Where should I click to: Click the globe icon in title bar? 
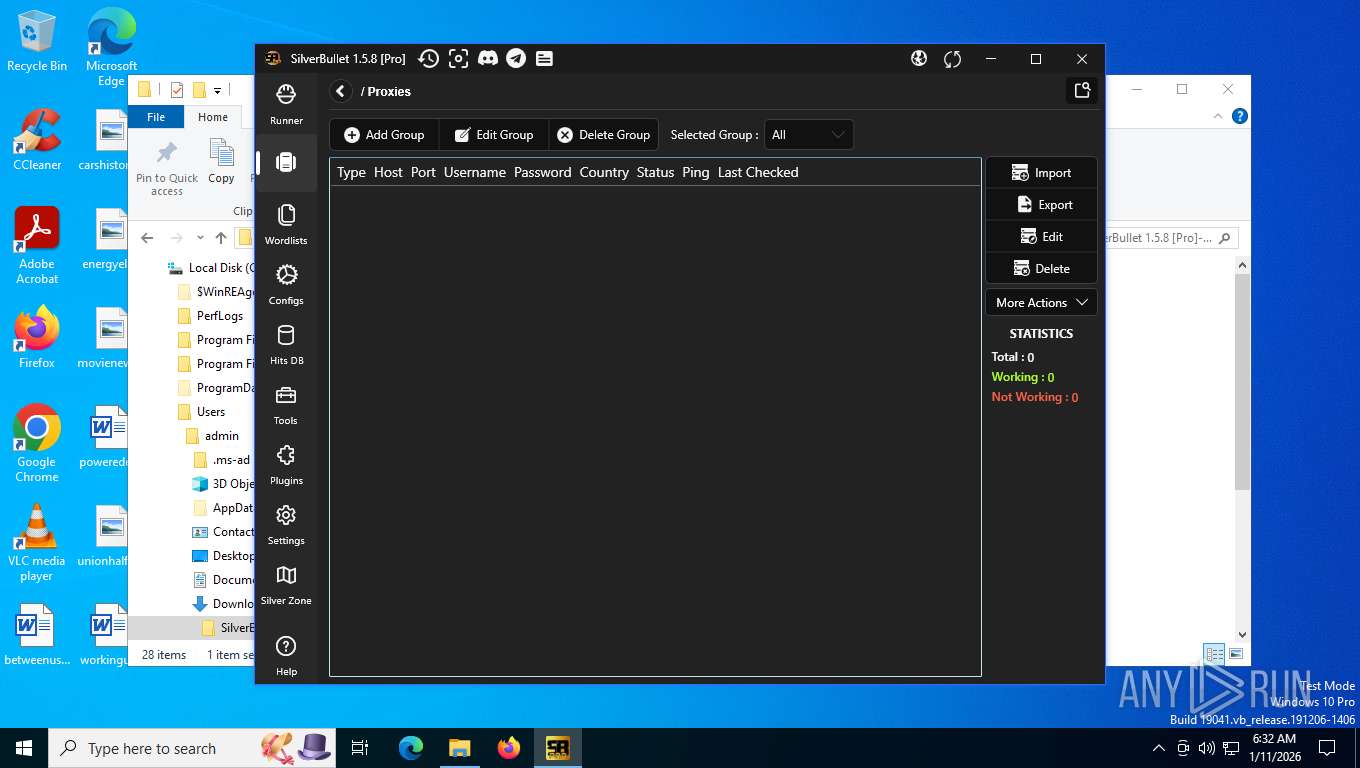[x=919, y=59]
